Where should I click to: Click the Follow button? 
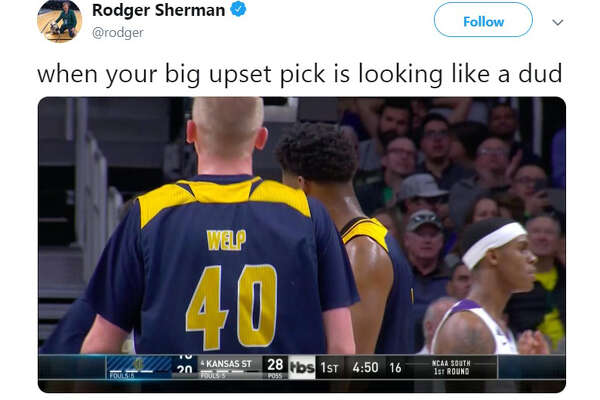tap(483, 21)
